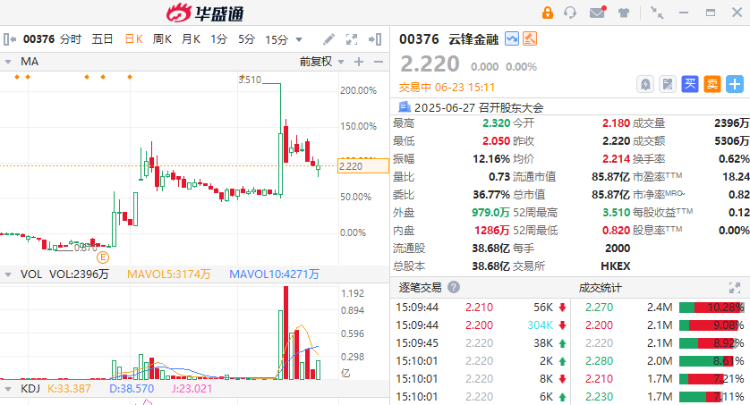
Task: Expand chart to fullscreen
Action: [x=352, y=40]
